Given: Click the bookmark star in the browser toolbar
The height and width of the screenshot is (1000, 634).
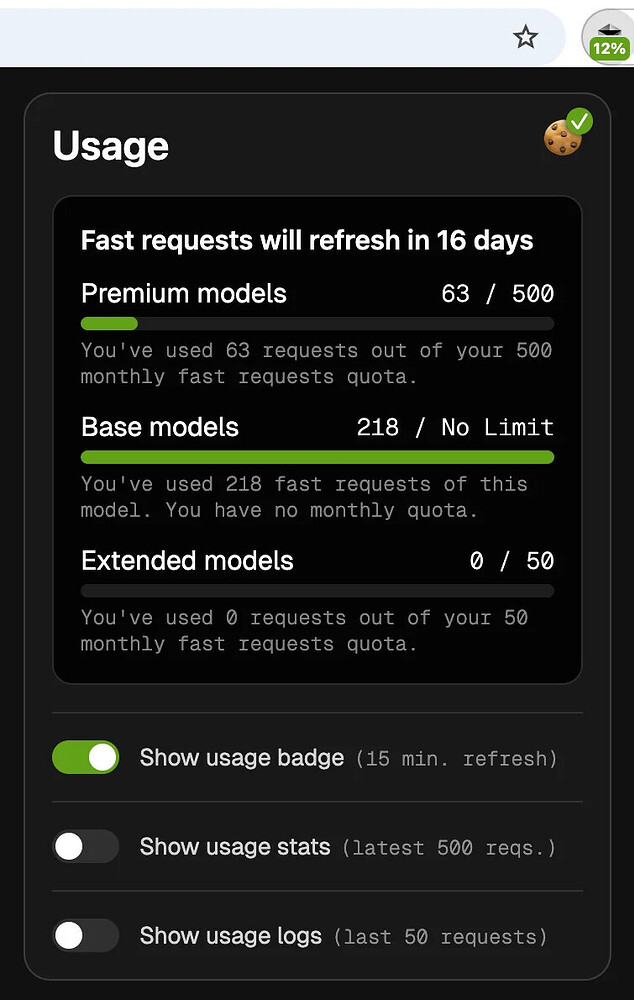Looking at the screenshot, I should click(525, 37).
